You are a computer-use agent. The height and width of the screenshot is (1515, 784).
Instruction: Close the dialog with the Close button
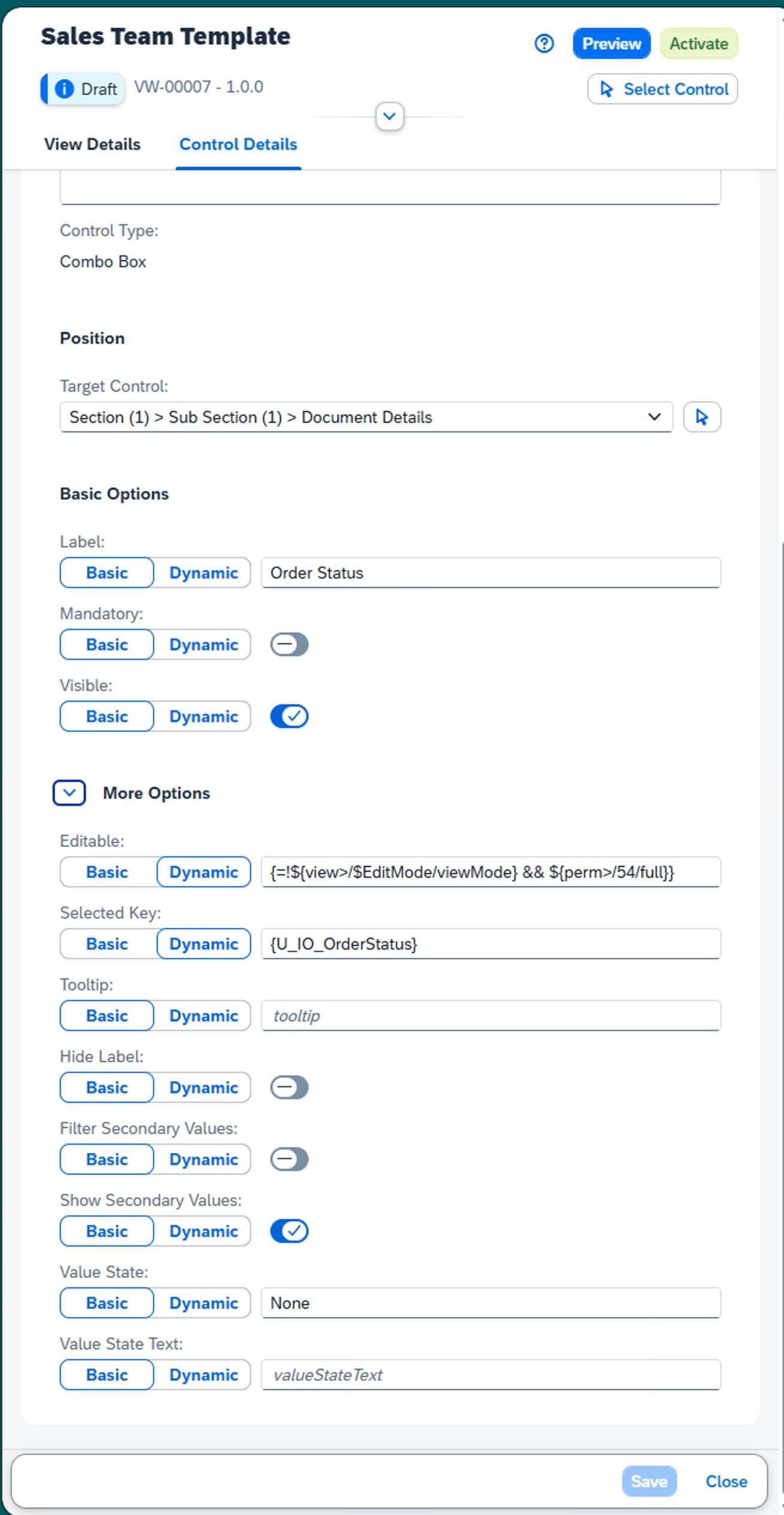click(x=726, y=1481)
